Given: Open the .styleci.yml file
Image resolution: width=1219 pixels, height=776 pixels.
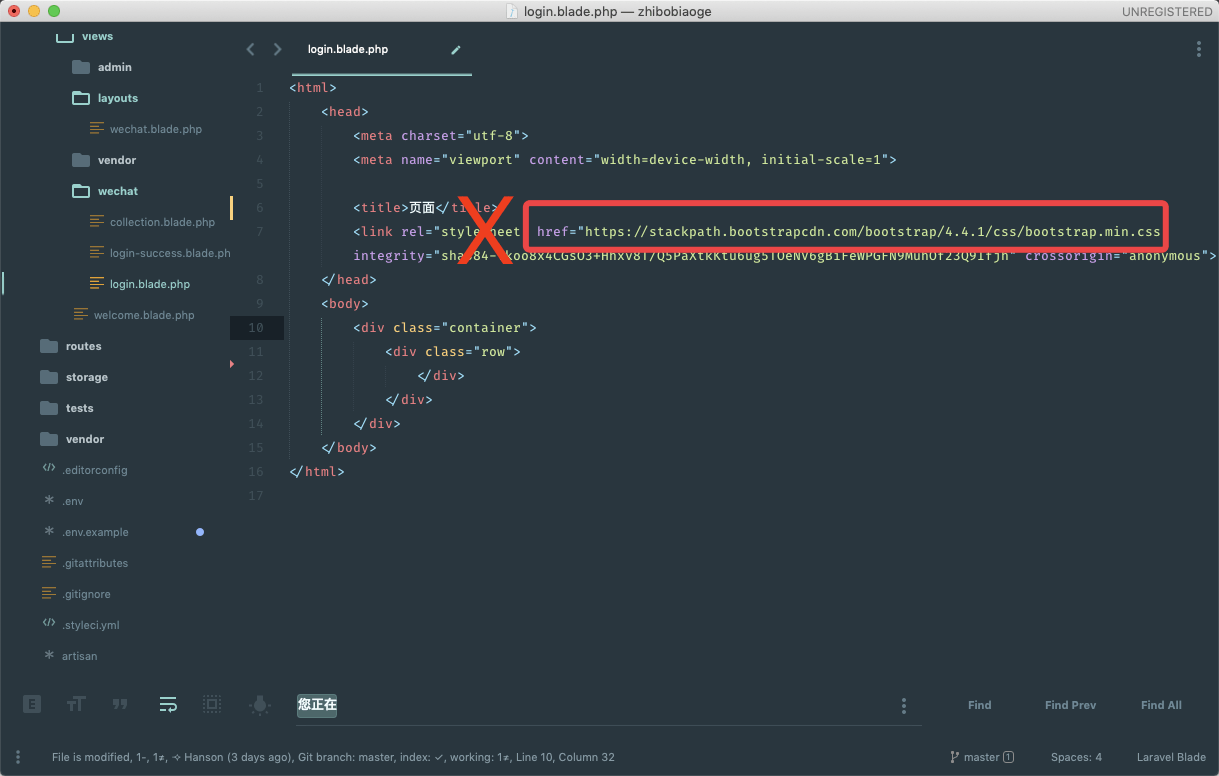Looking at the screenshot, I should coord(90,625).
